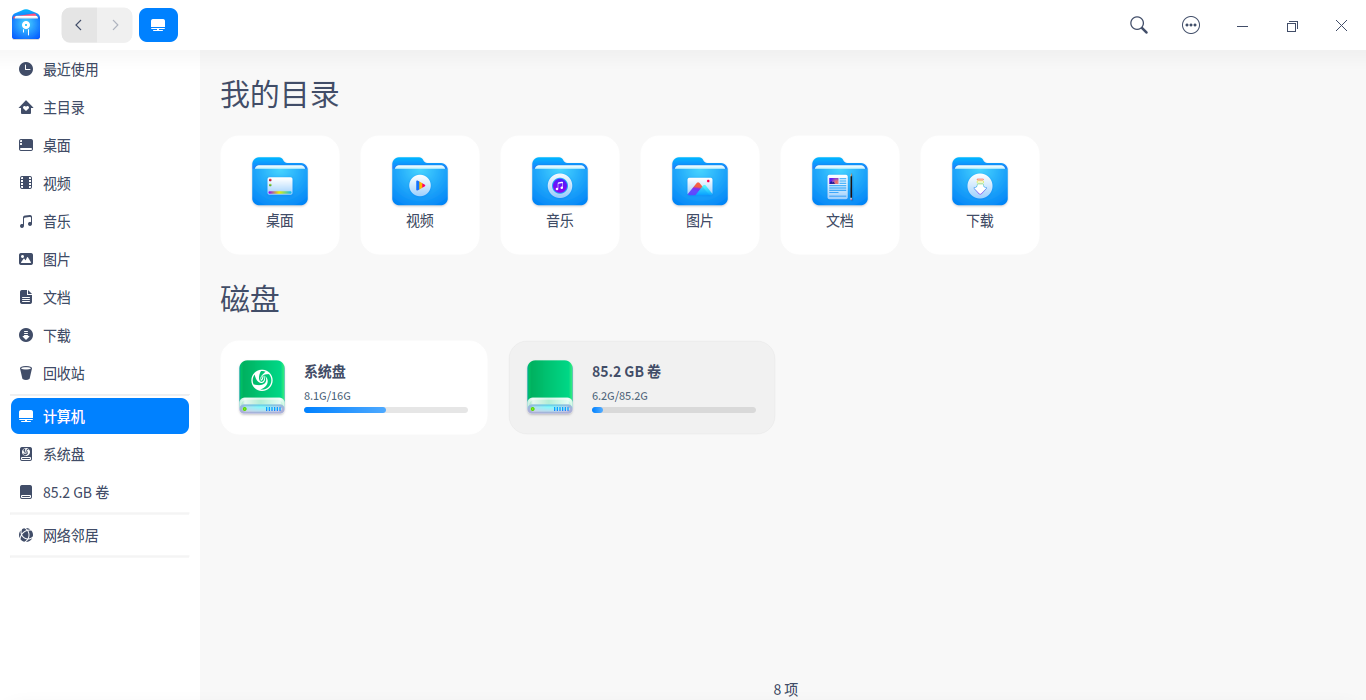Click the picture icon beside 图片 in sidebar
The image size is (1366, 700).
26,259
